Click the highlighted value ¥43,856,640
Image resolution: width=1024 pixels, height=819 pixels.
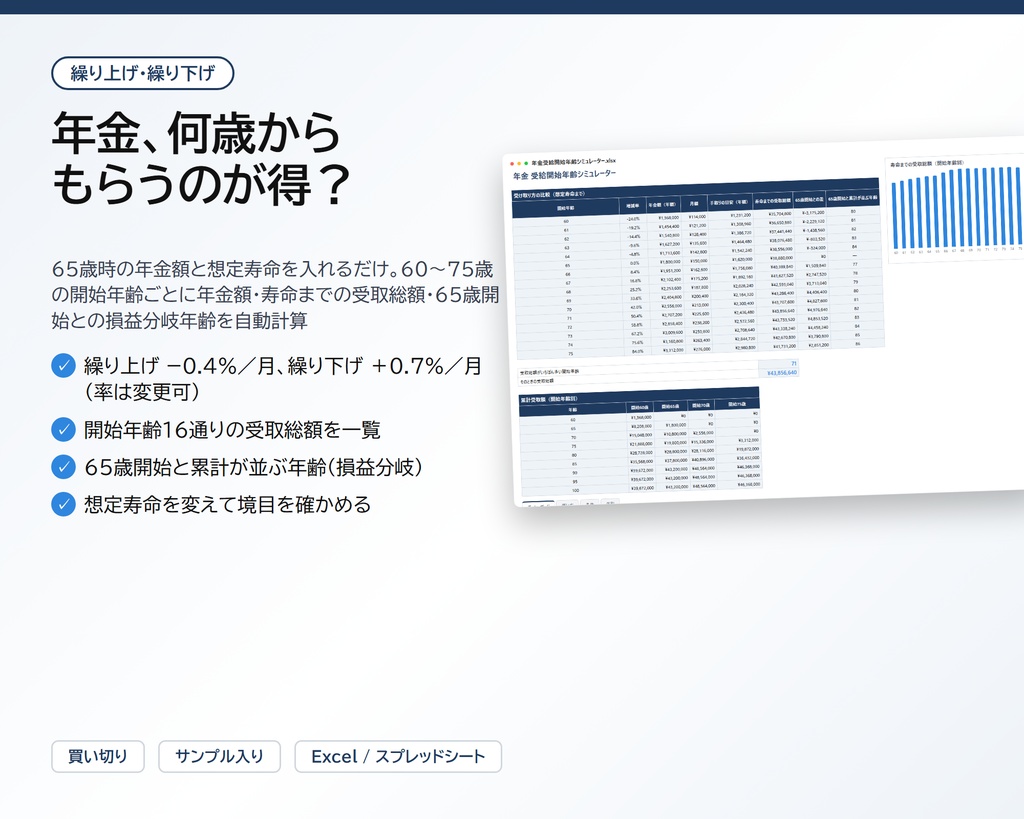[781, 372]
